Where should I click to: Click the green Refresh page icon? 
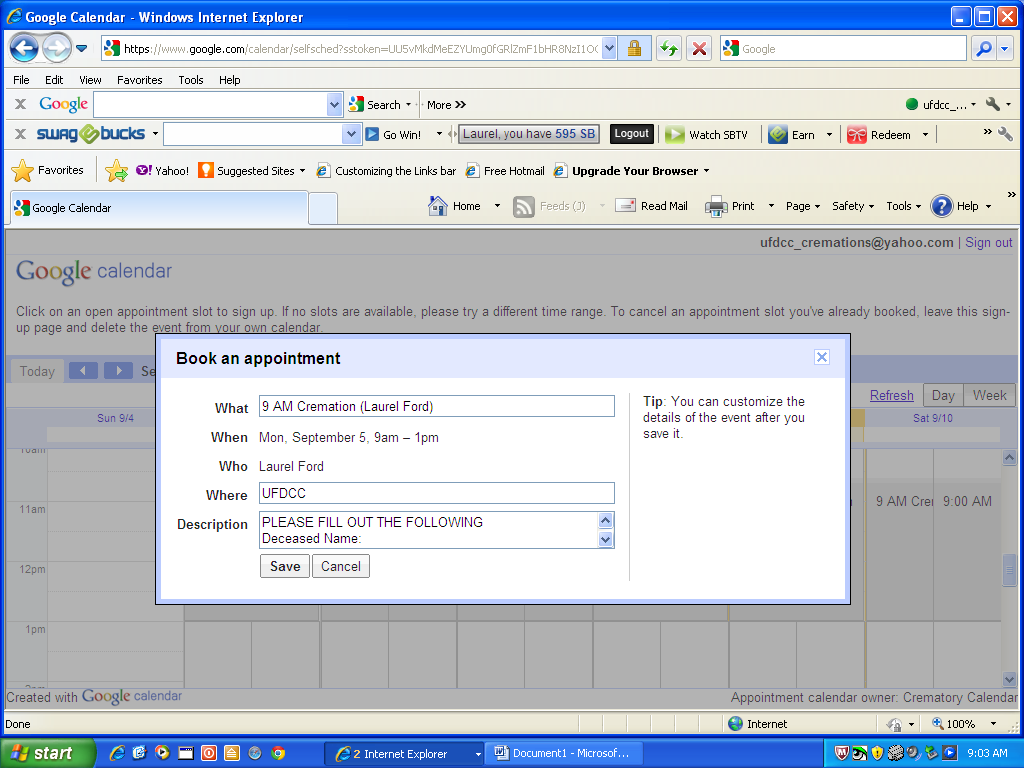coord(669,48)
